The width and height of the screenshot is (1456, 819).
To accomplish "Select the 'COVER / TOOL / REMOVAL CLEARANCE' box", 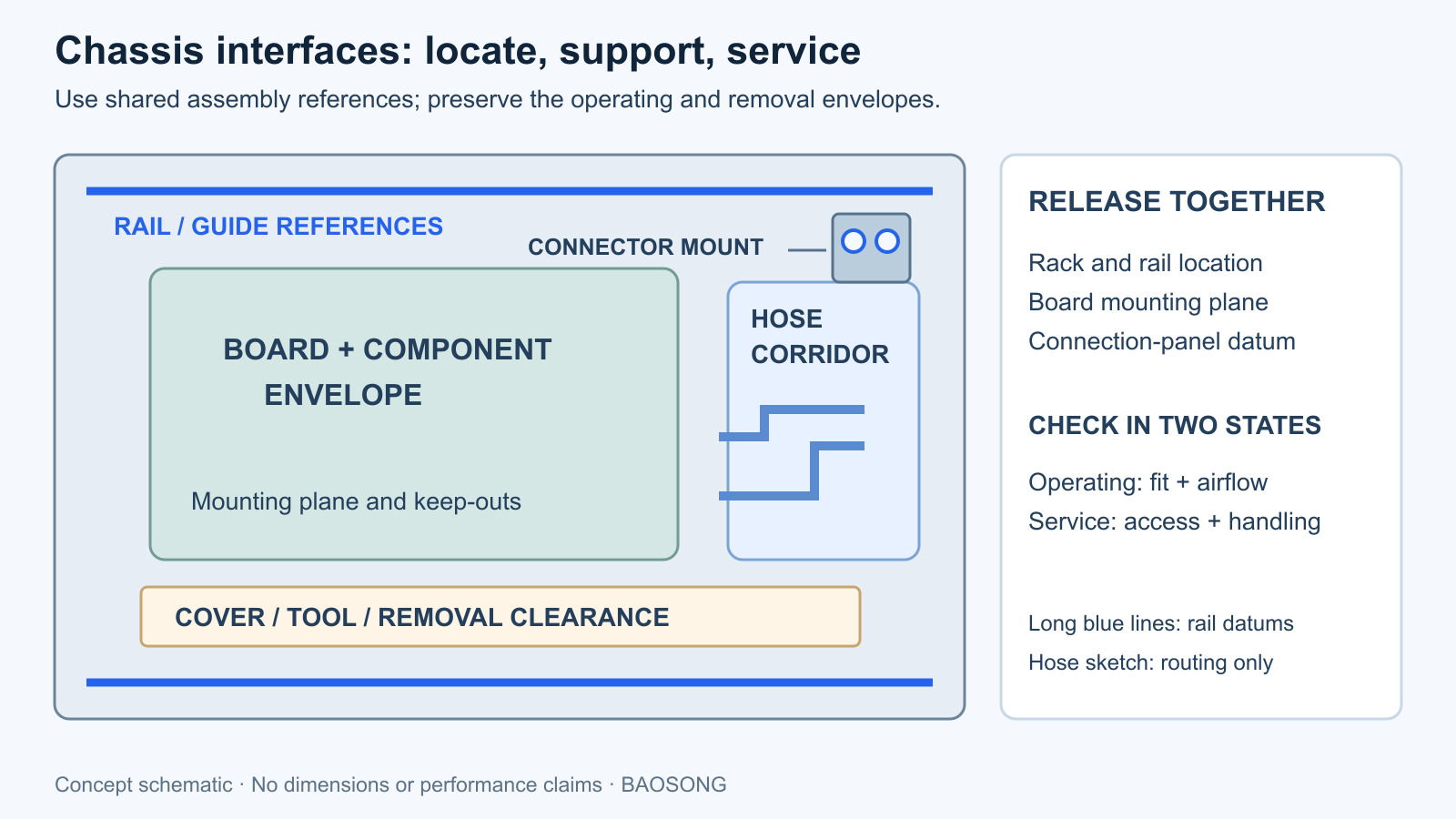I will (x=500, y=617).
